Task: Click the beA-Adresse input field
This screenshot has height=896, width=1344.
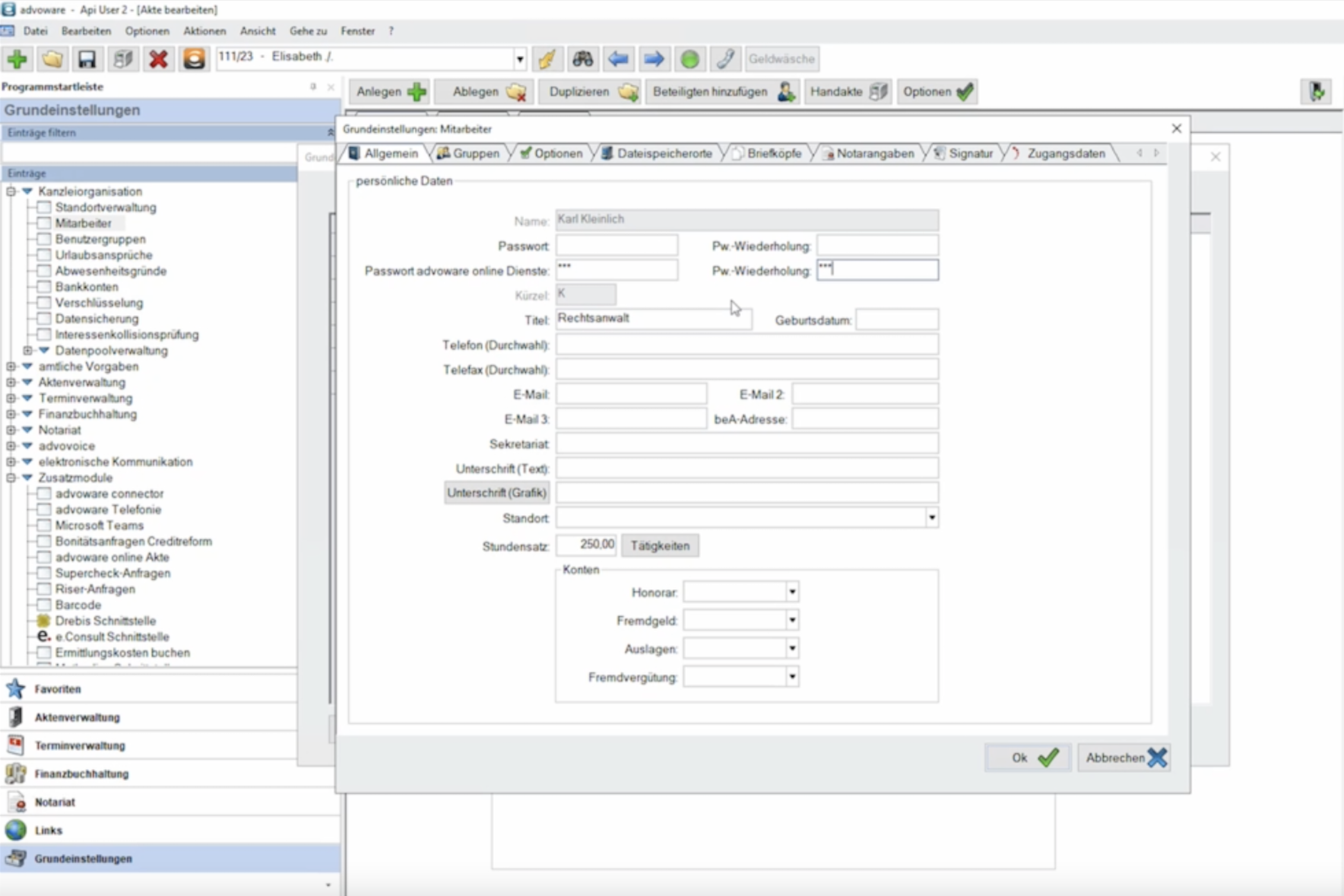Action: [865, 419]
